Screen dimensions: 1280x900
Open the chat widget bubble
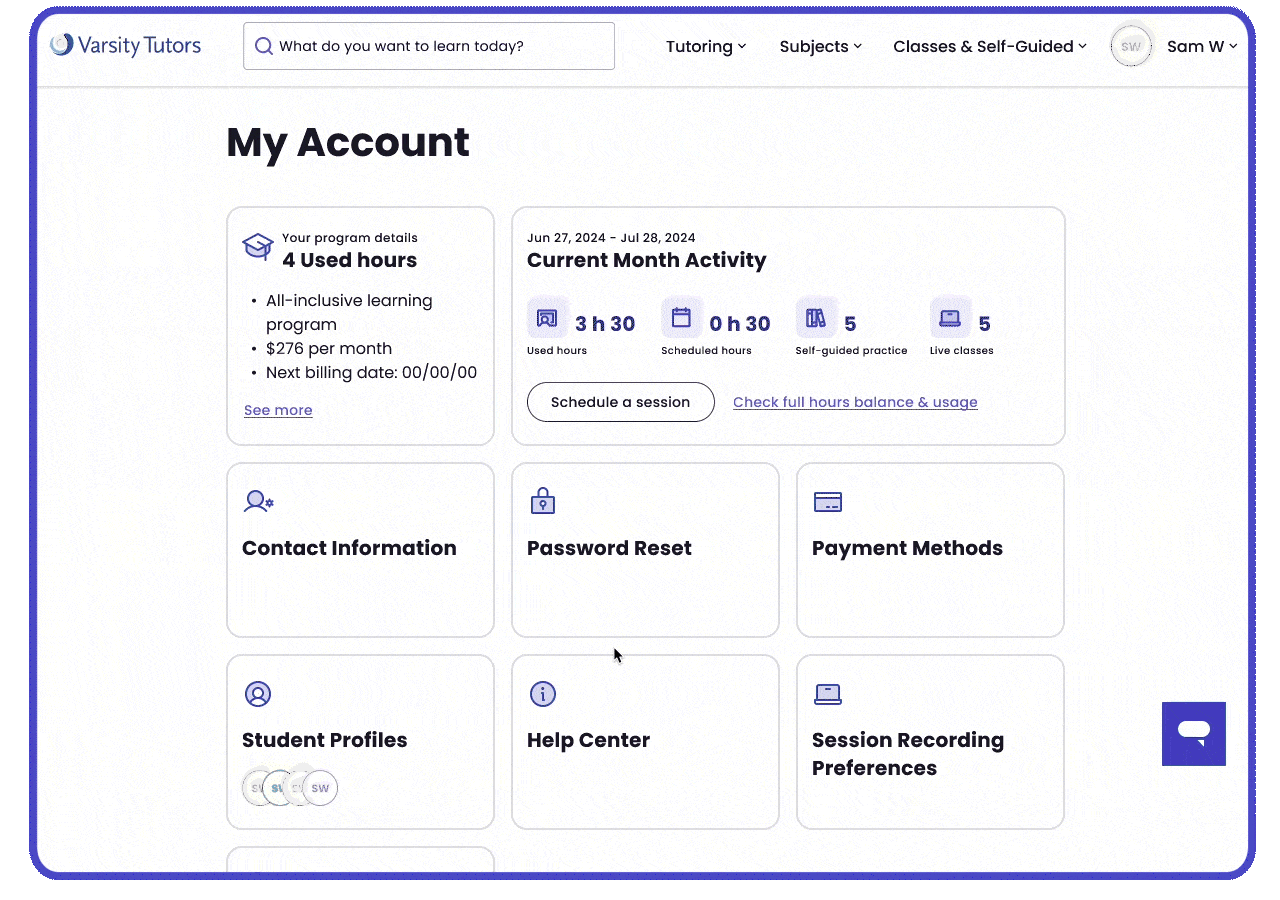(1193, 733)
